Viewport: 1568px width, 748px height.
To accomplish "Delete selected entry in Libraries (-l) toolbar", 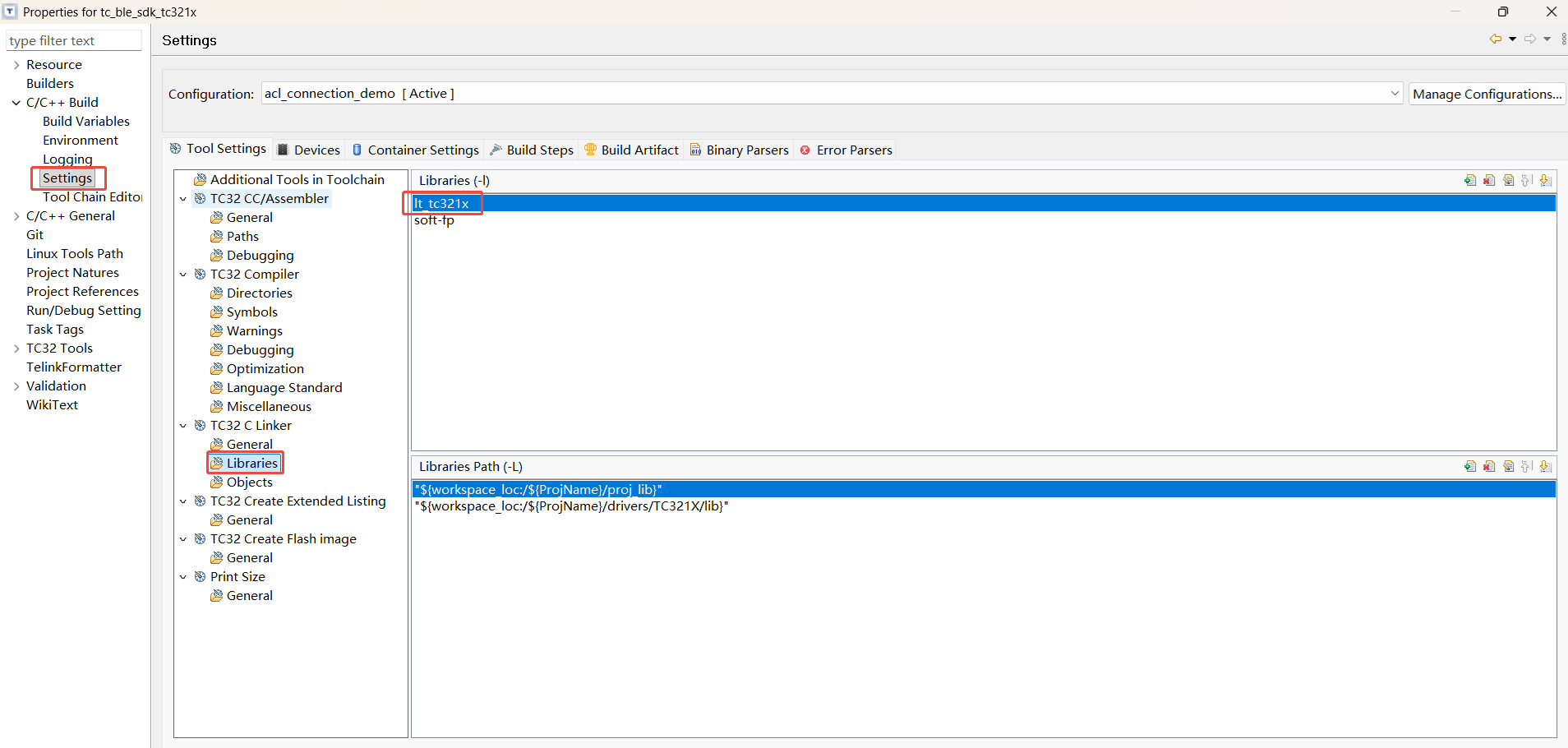I will click(x=1489, y=180).
